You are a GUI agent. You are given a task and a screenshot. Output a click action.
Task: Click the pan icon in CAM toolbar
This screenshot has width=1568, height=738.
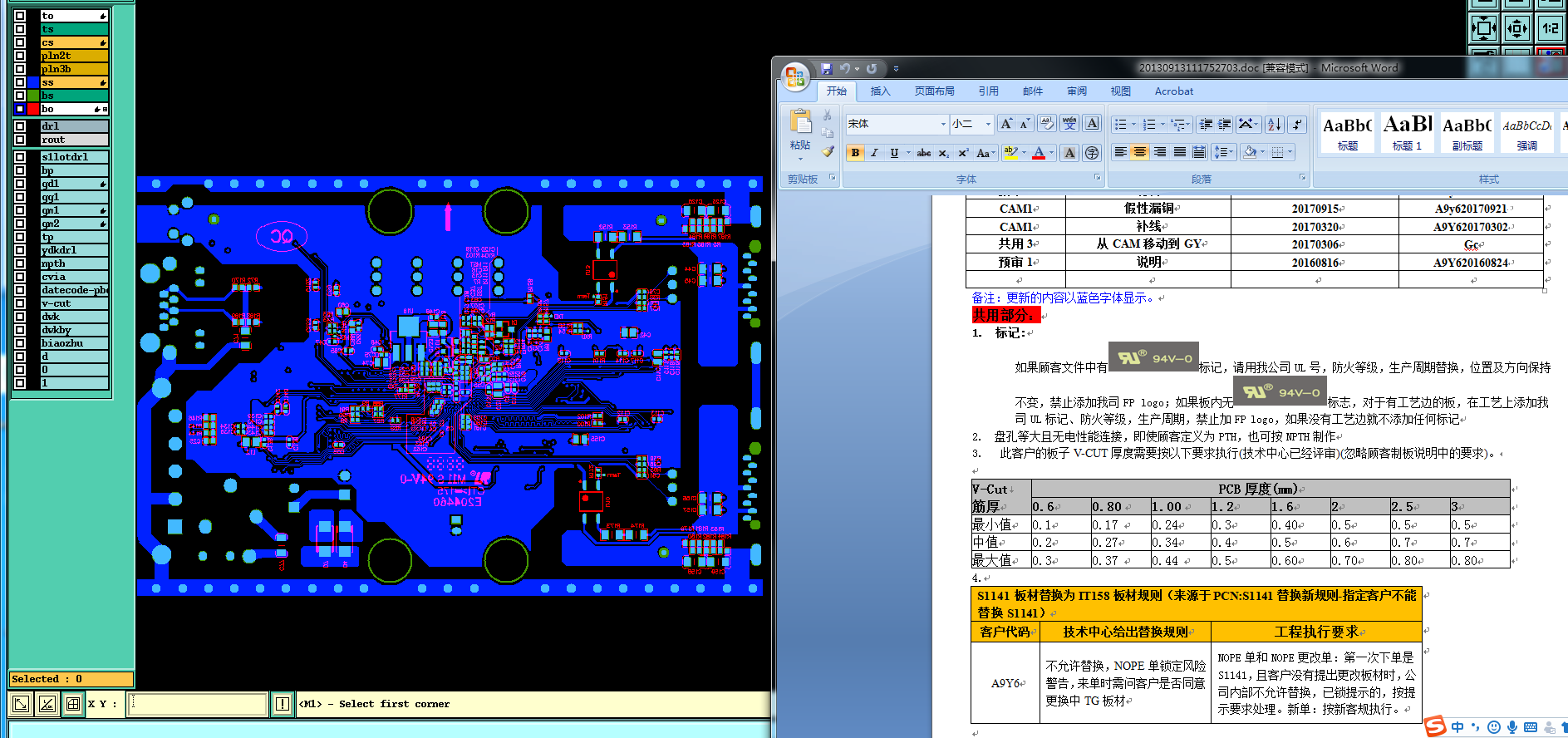pos(1516,28)
